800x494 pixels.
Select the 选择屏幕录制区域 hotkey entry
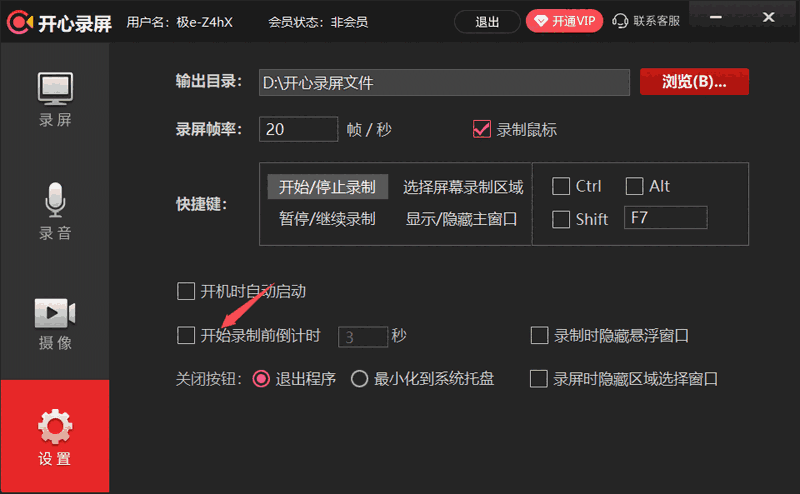[463, 187]
